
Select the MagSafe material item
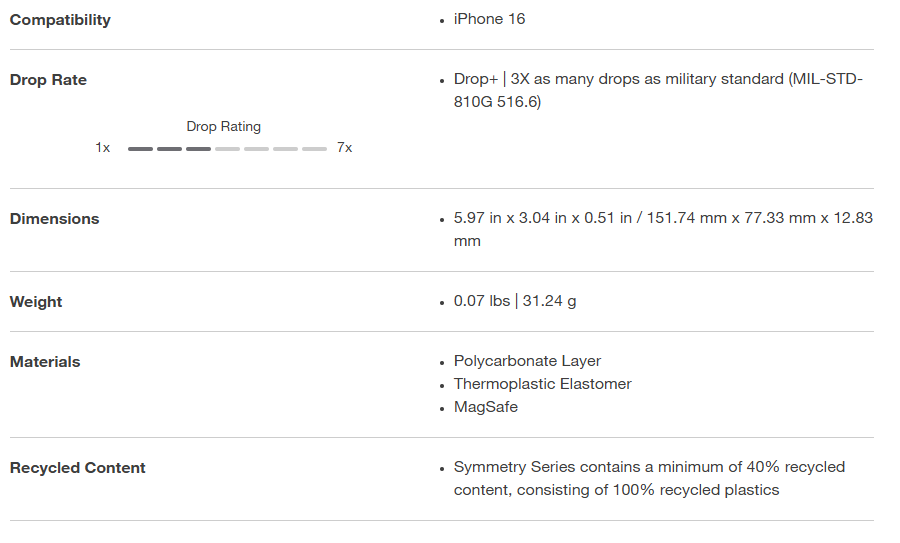pyautogui.click(x=485, y=407)
